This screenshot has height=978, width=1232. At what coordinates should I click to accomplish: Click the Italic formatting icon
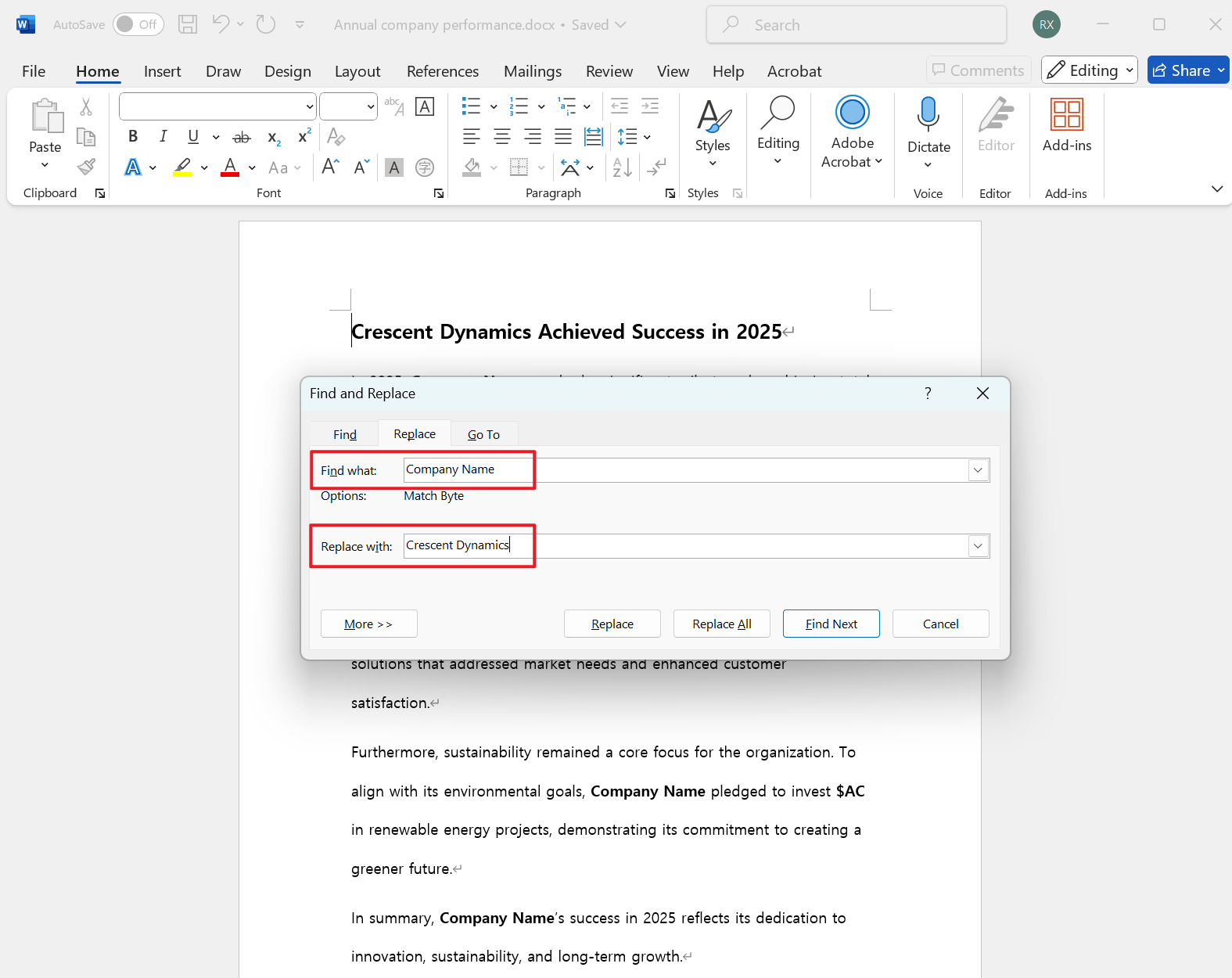[163, 137]
